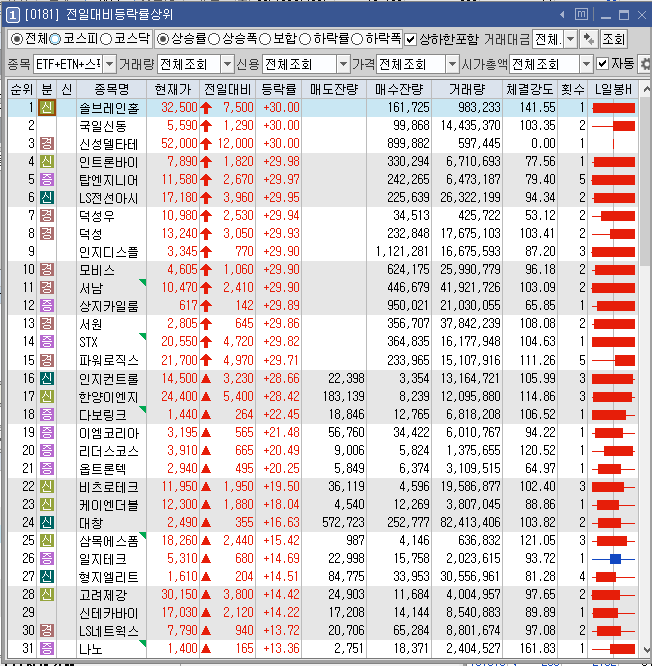Click the 경 badge on 모비스 row

47,269
